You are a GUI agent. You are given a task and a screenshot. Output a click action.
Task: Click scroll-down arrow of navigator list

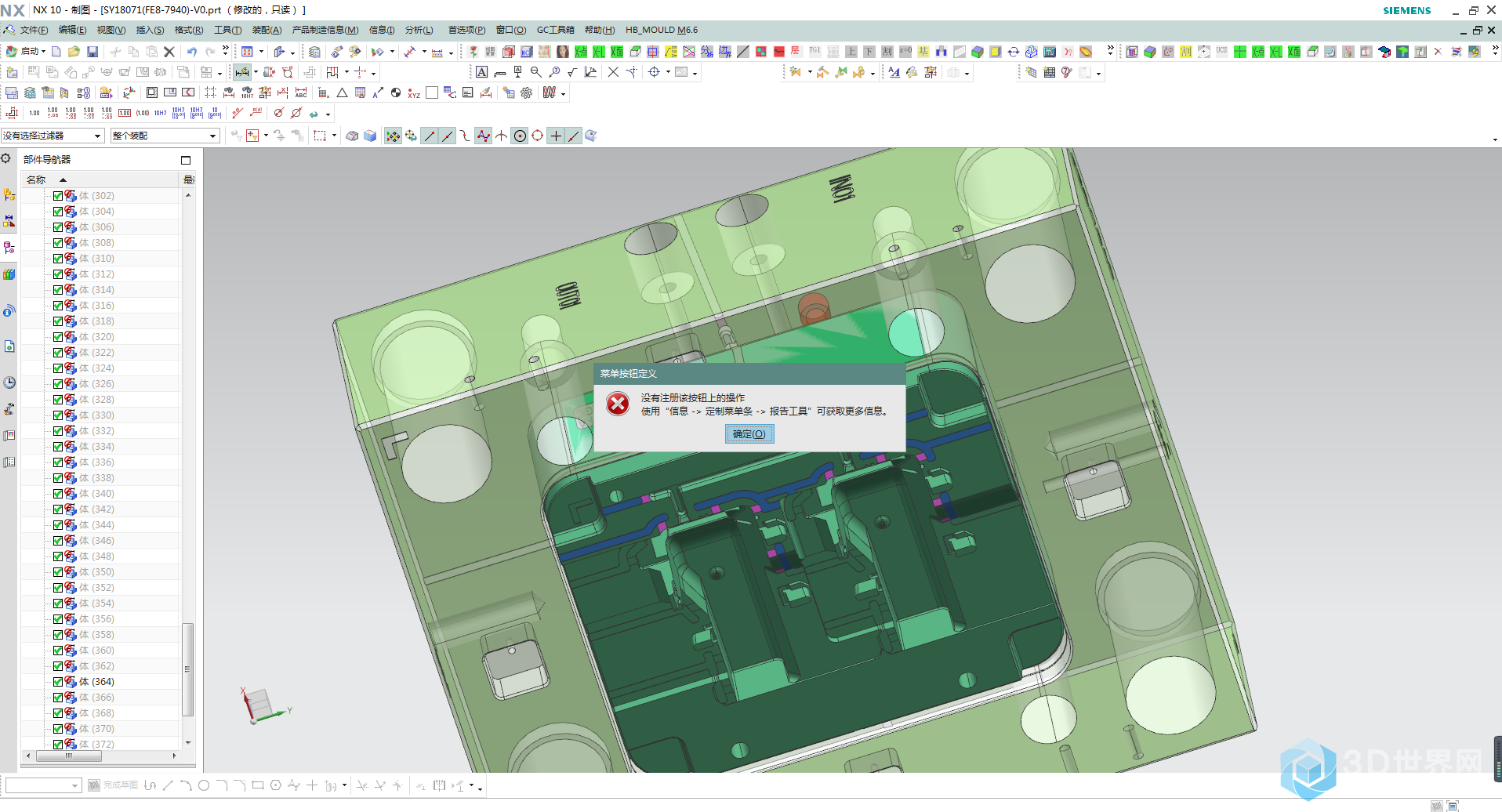(188, 743)
